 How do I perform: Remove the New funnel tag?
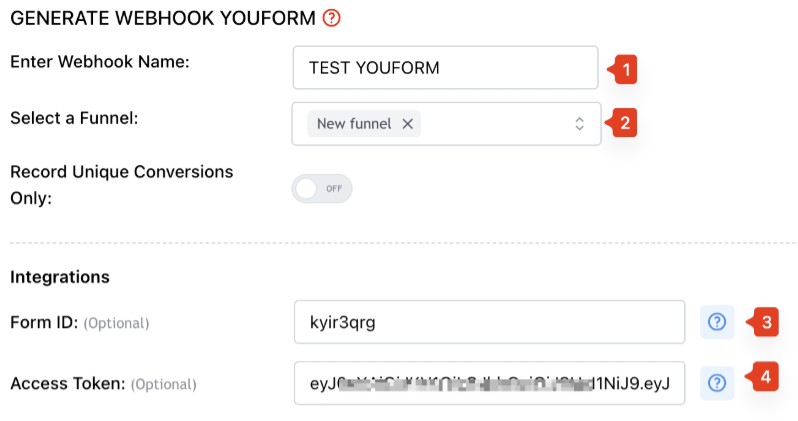pyautogui.click(x=408, y=124)
